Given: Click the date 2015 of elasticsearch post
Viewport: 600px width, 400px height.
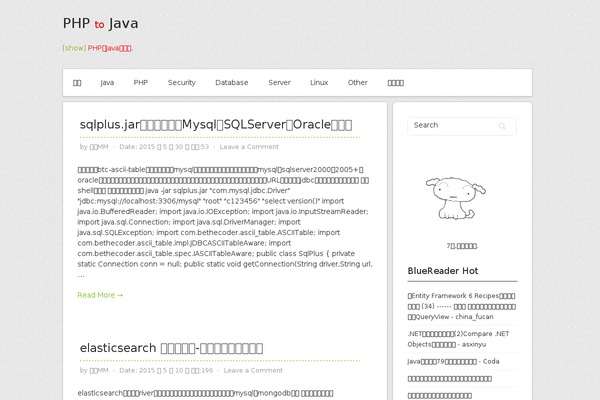Looking at the screenshot, I should point(166,371).
